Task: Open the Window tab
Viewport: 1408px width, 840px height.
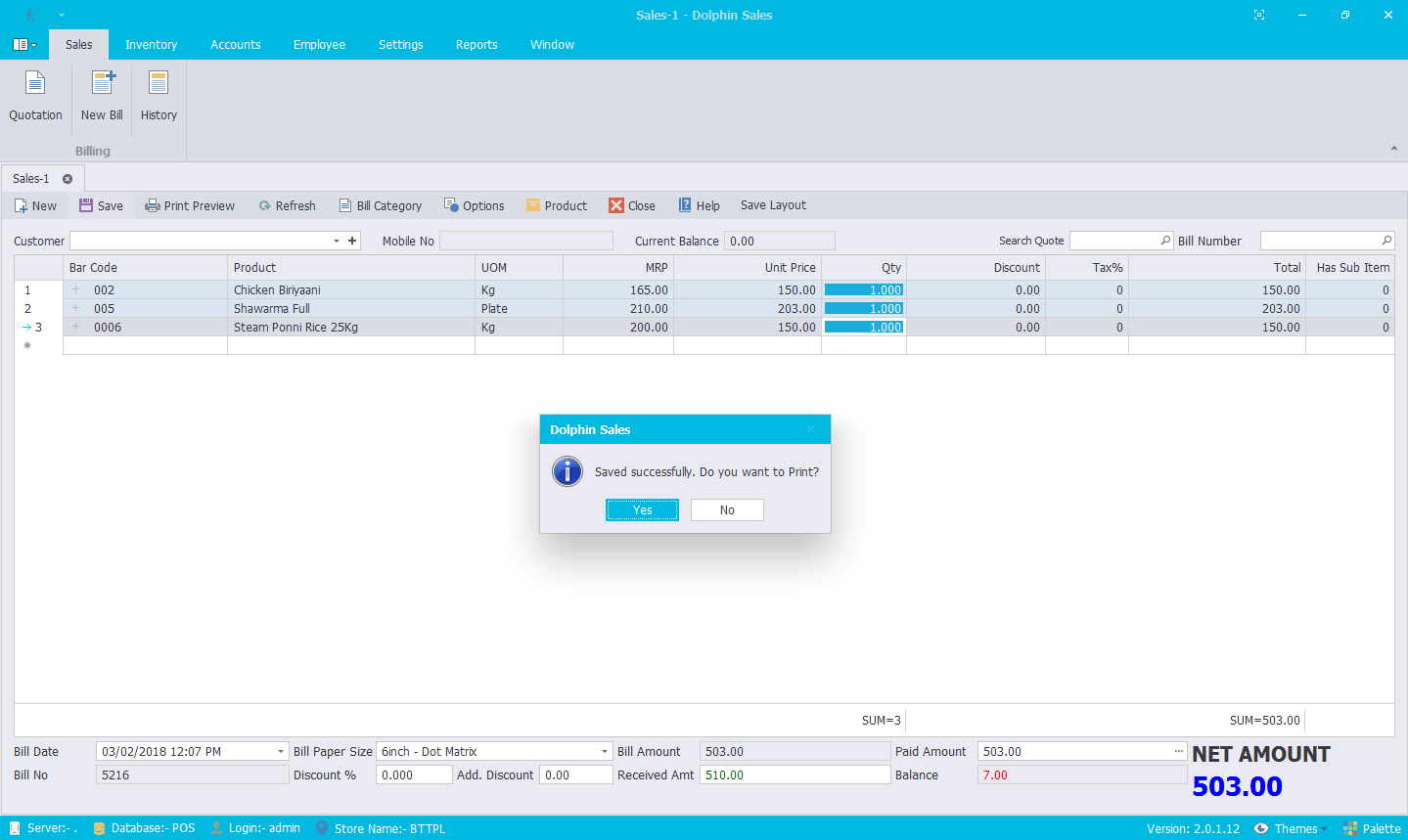Action: (553, 45)
